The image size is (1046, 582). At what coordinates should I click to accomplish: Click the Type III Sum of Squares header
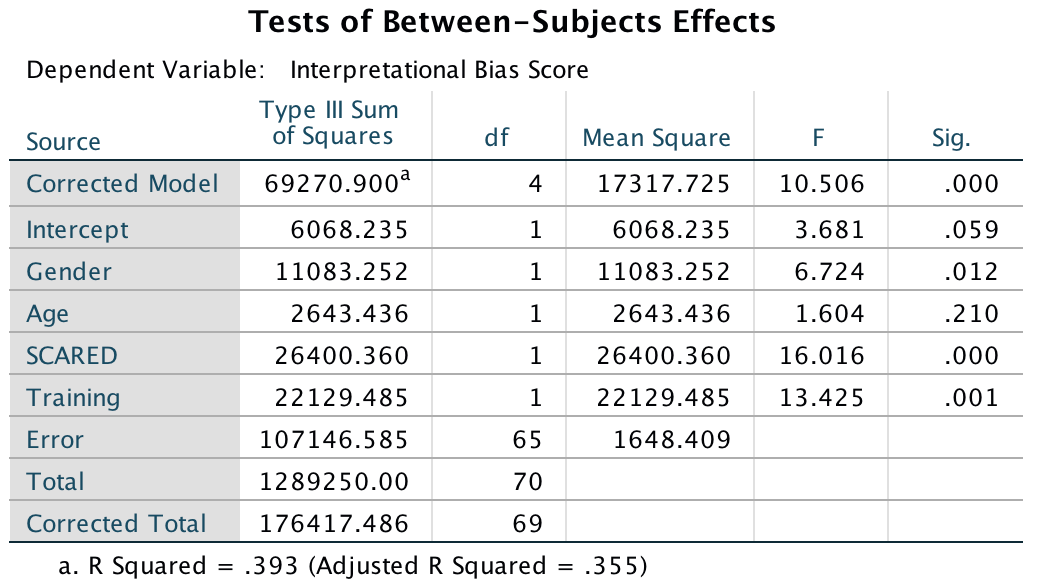(x=328, y=123)
